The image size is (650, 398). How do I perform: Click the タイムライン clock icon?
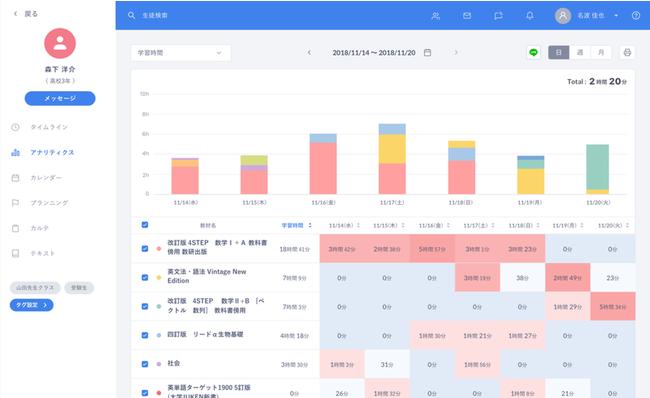[x=15, y=127]
